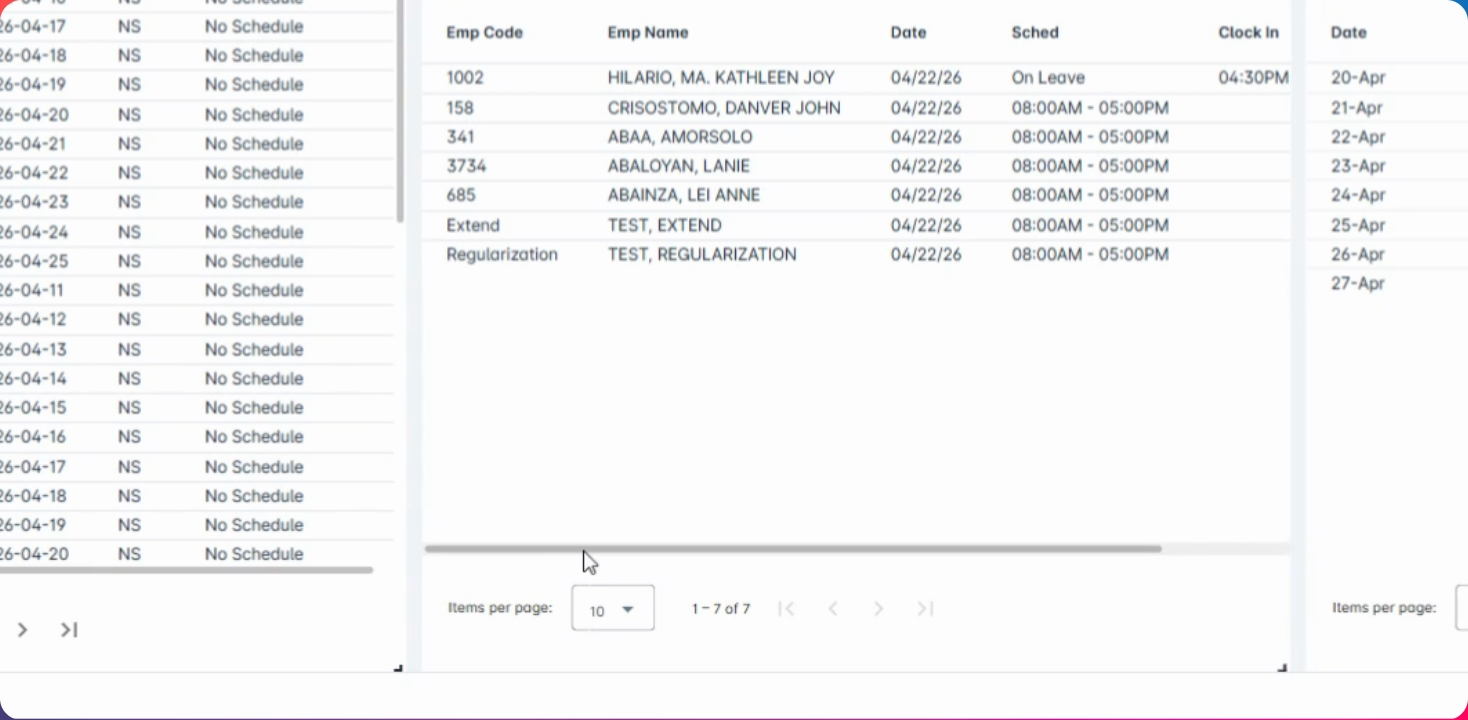Click the employee table horizontal scrollbar
The width and height of the screenshot is (1468, 720).
(793, 549)
